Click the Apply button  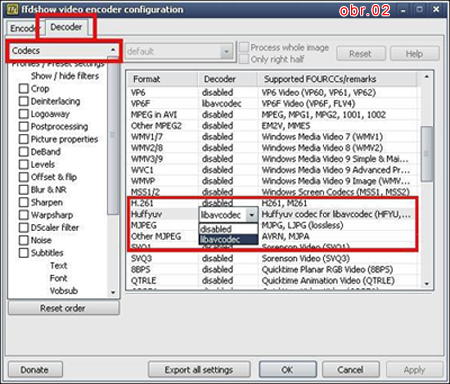(x=414, y=370)
